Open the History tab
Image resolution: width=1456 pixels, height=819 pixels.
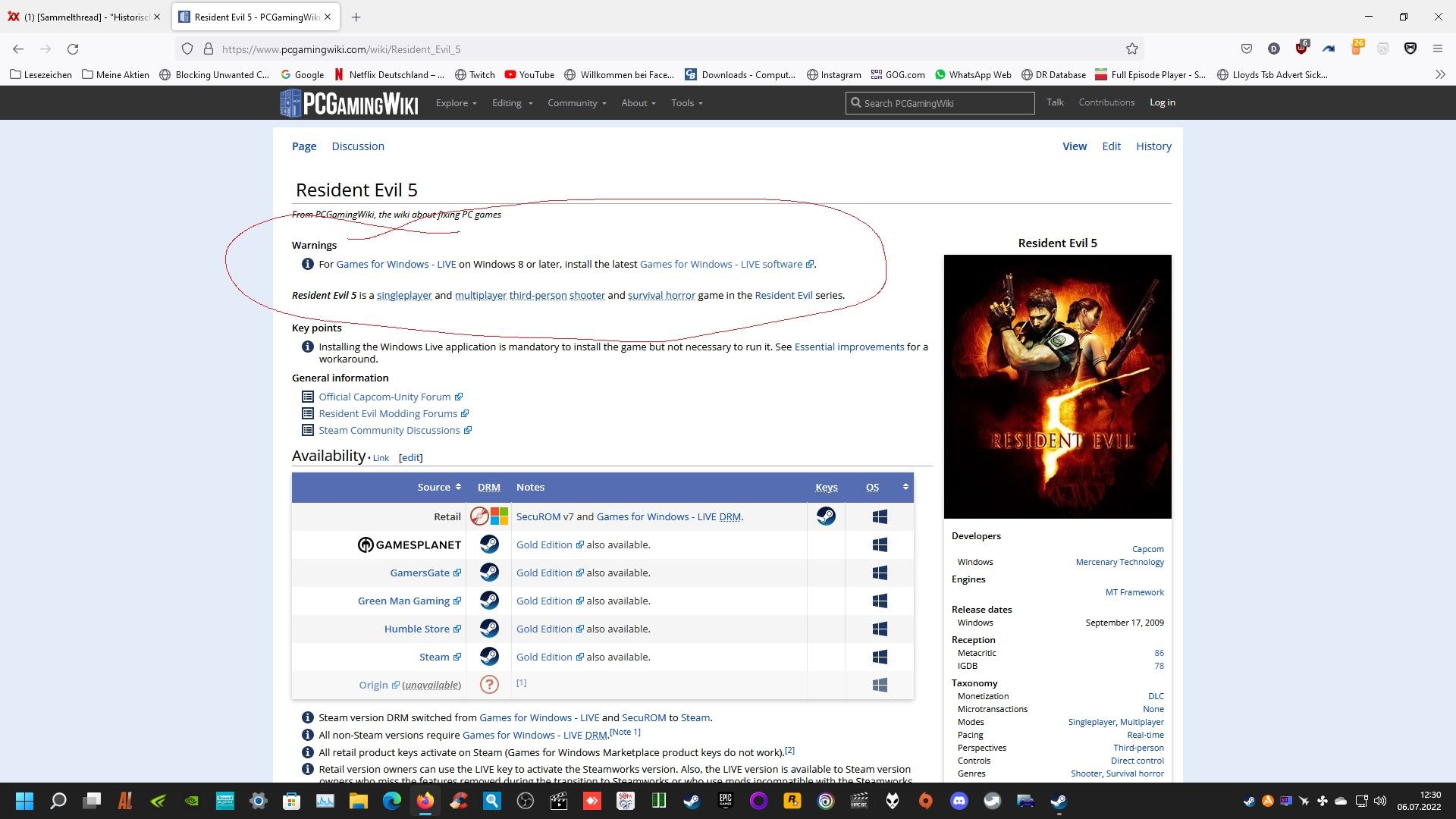(1153, 146)
